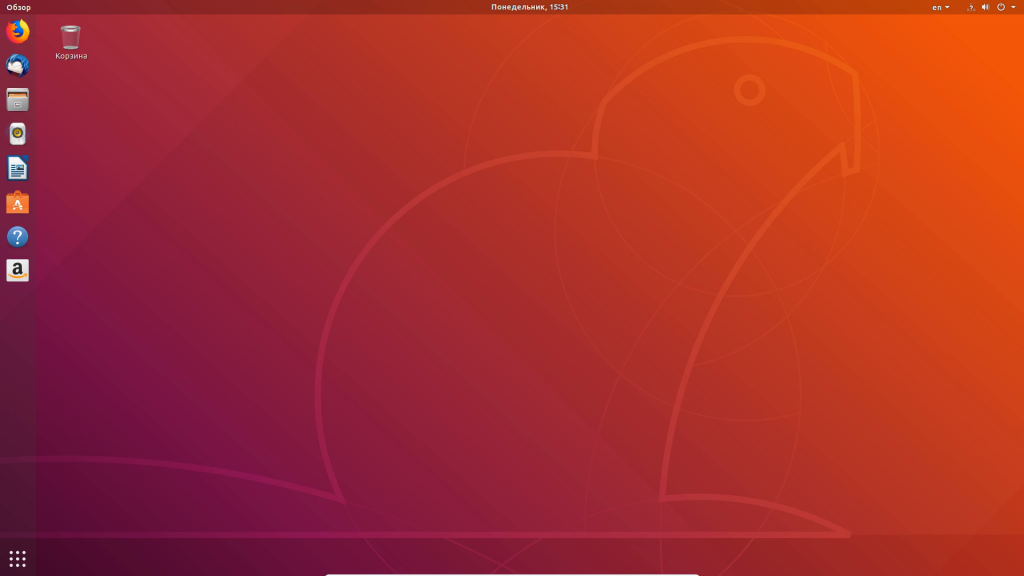This screenshot has width=1024, height=576.
Task: Click the 'en' language indicator text
Action: tap(938, 7)
